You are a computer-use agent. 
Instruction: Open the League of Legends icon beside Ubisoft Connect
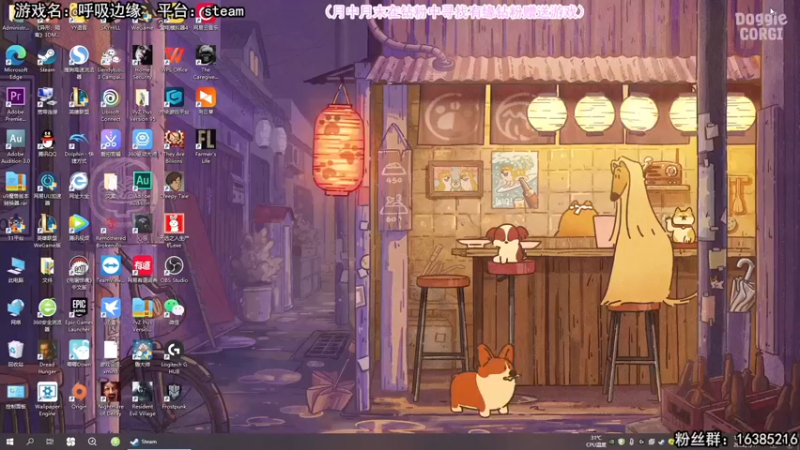[x=79, y=101]
